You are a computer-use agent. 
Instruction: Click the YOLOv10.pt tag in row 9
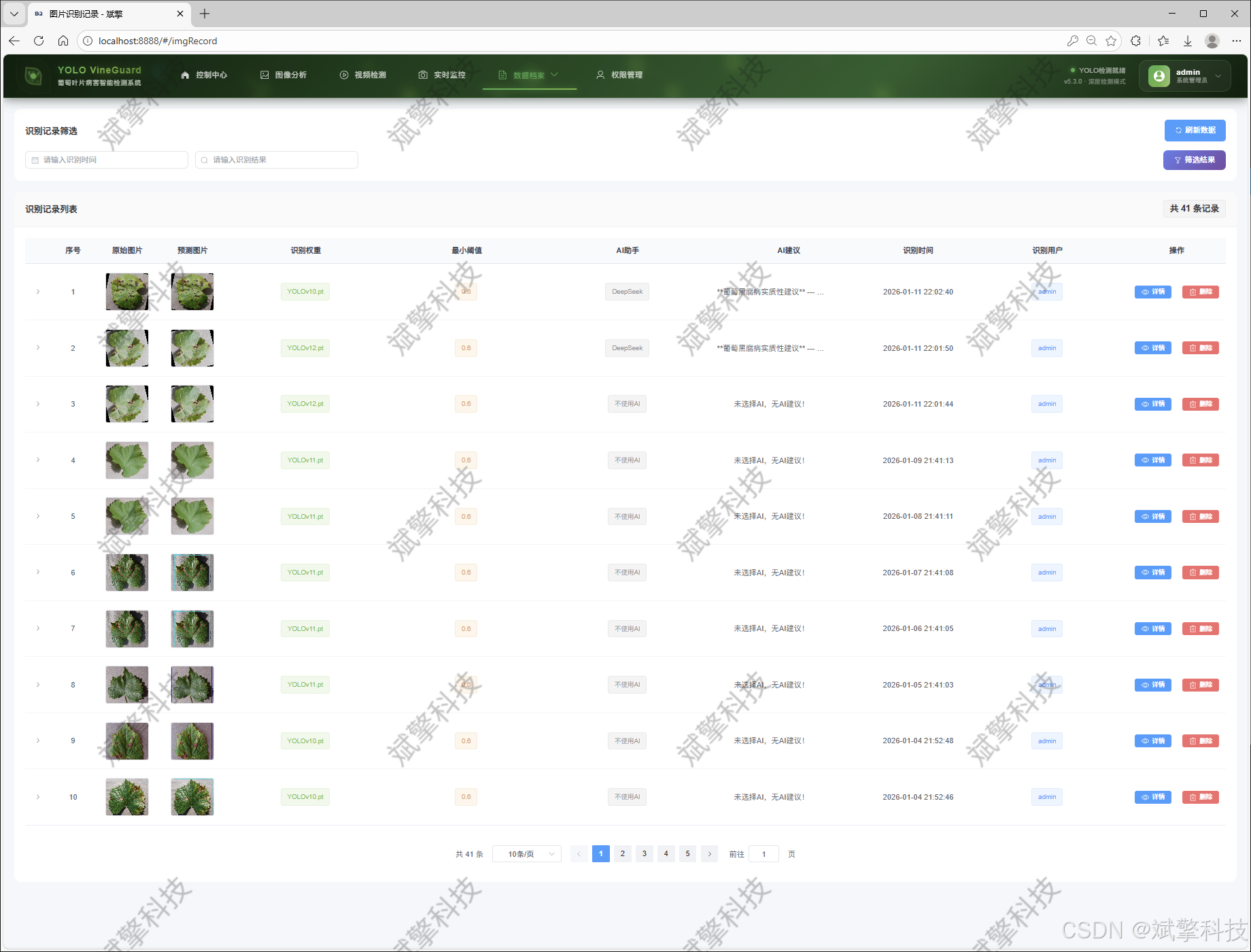click(x=305, y=741)
